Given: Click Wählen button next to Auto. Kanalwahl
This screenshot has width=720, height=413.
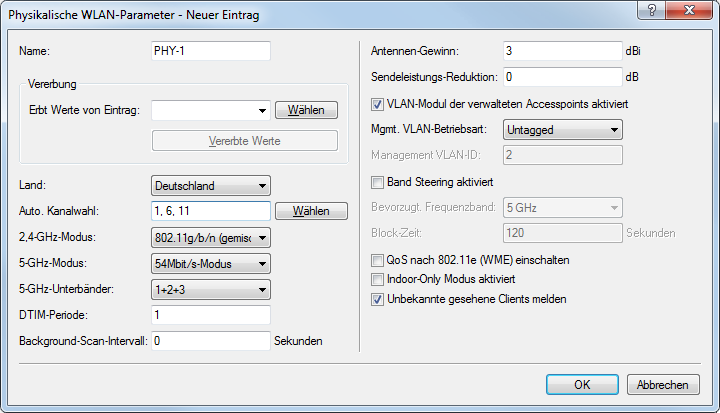Looking at the screenshot, I should pyautogui.click(x=311, y=211).
